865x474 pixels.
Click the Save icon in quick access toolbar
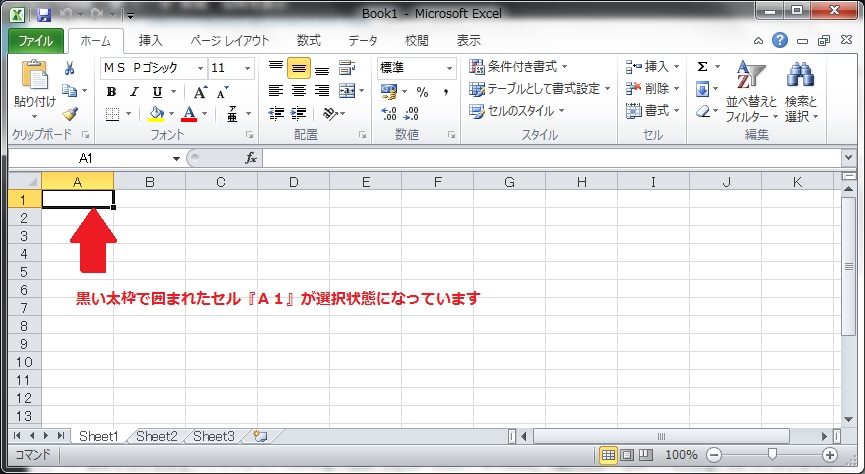pyautogui.click(x=44, y=14)
